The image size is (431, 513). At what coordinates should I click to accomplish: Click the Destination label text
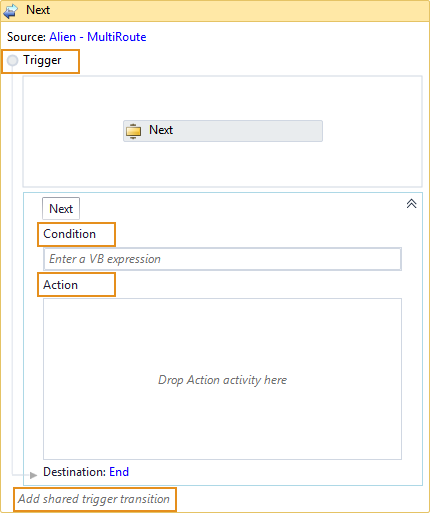pos(75,472)
